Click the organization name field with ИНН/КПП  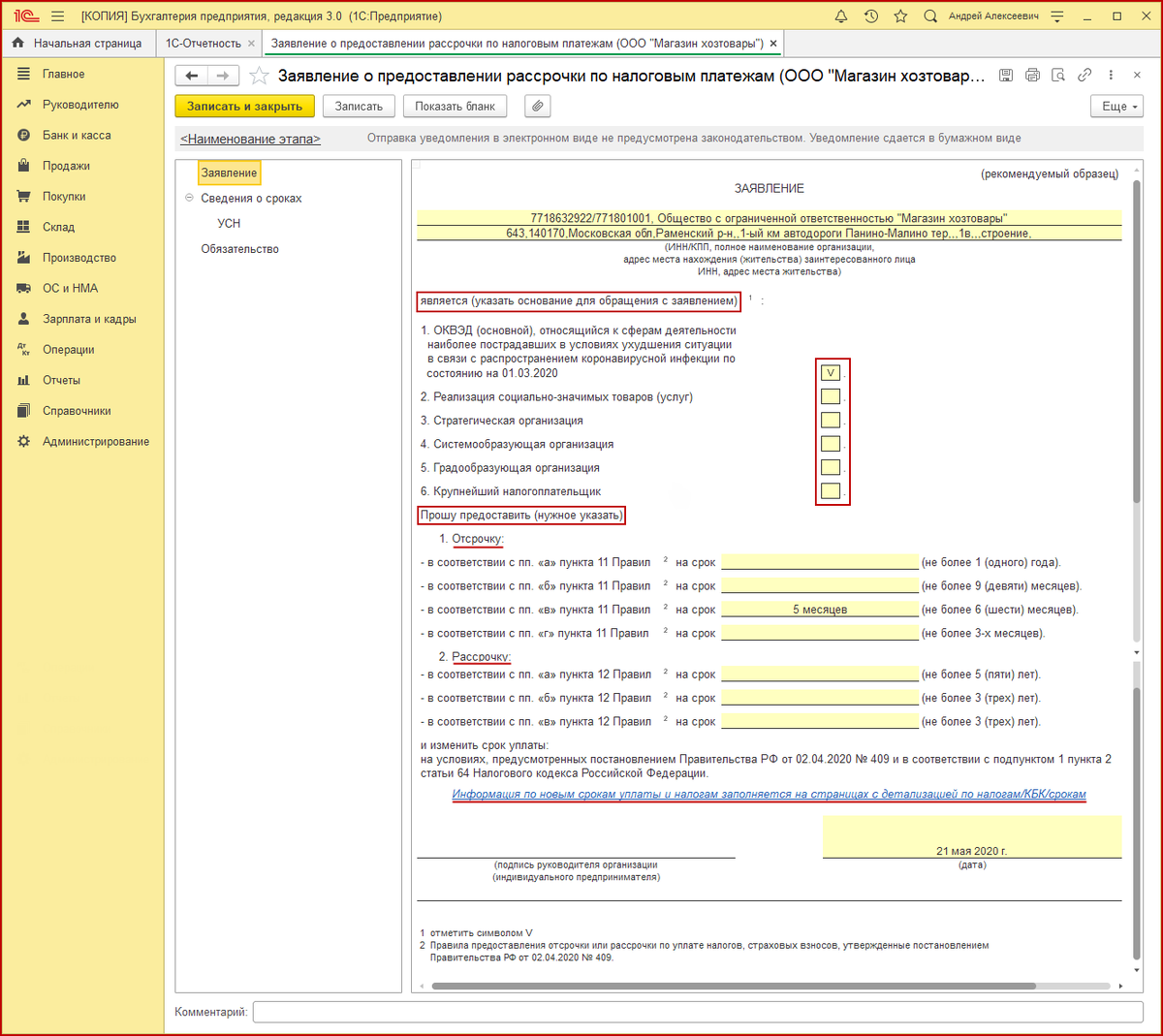click(x=770, y=218)
